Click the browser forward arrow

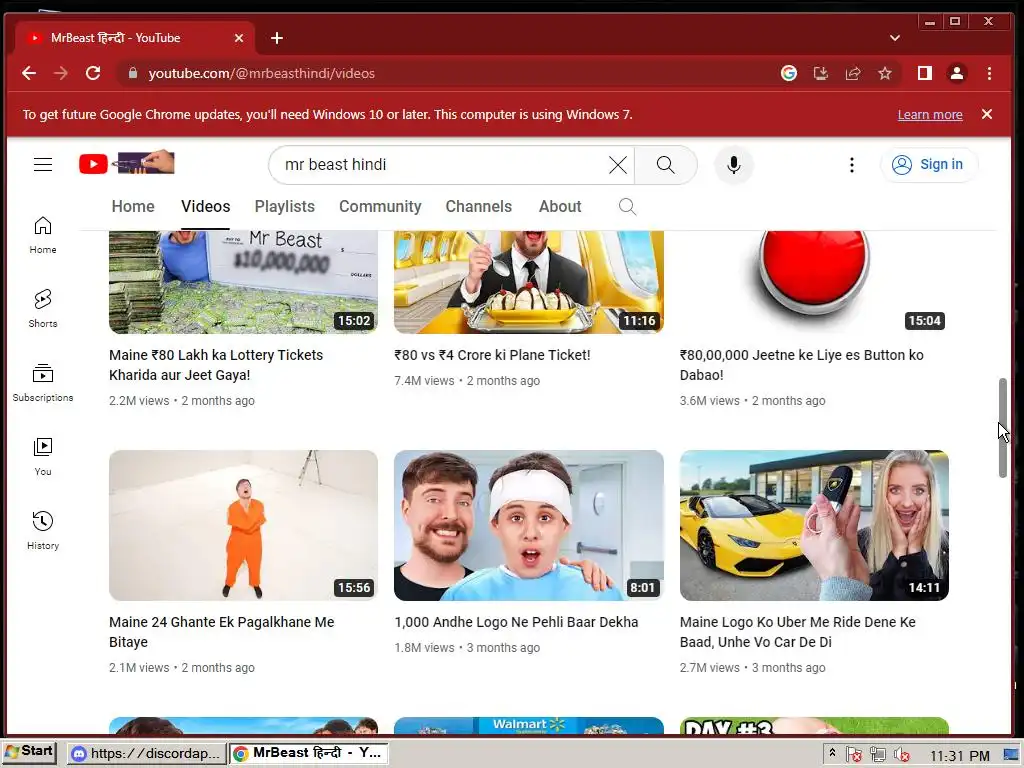61,73
